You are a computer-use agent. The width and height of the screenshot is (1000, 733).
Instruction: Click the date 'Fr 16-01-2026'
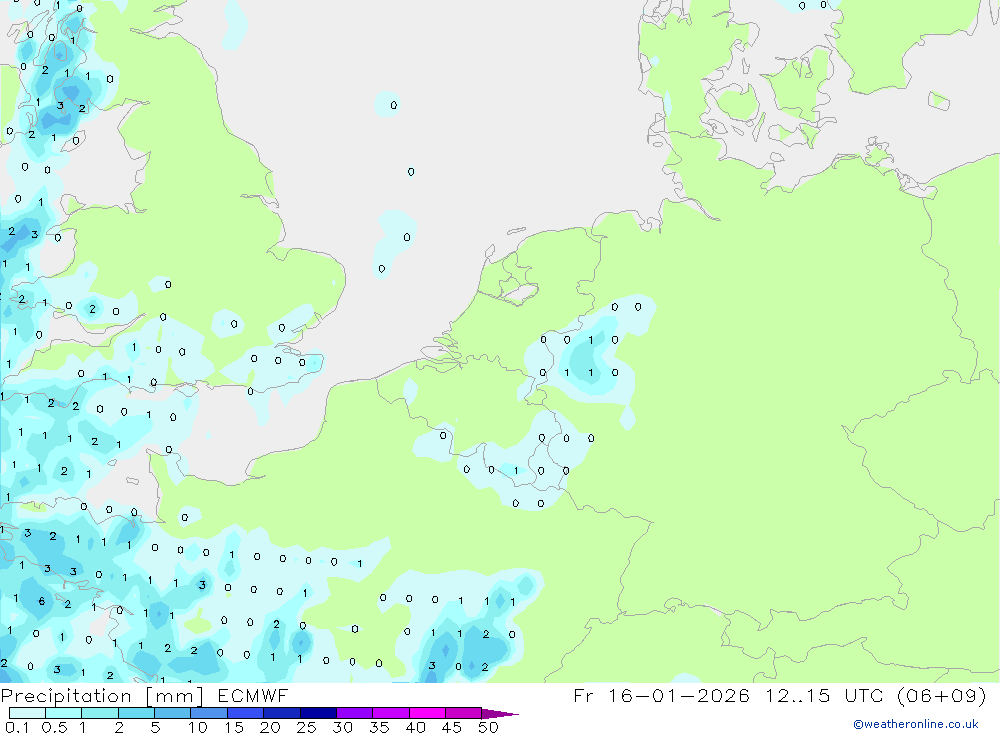point(661,695)
